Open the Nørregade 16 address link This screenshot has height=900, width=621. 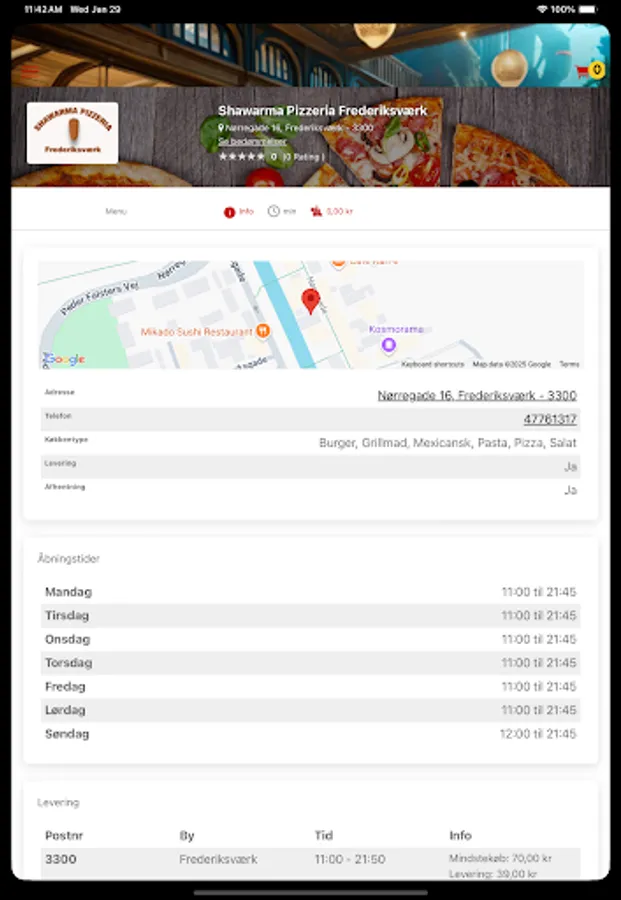point(477,395)
